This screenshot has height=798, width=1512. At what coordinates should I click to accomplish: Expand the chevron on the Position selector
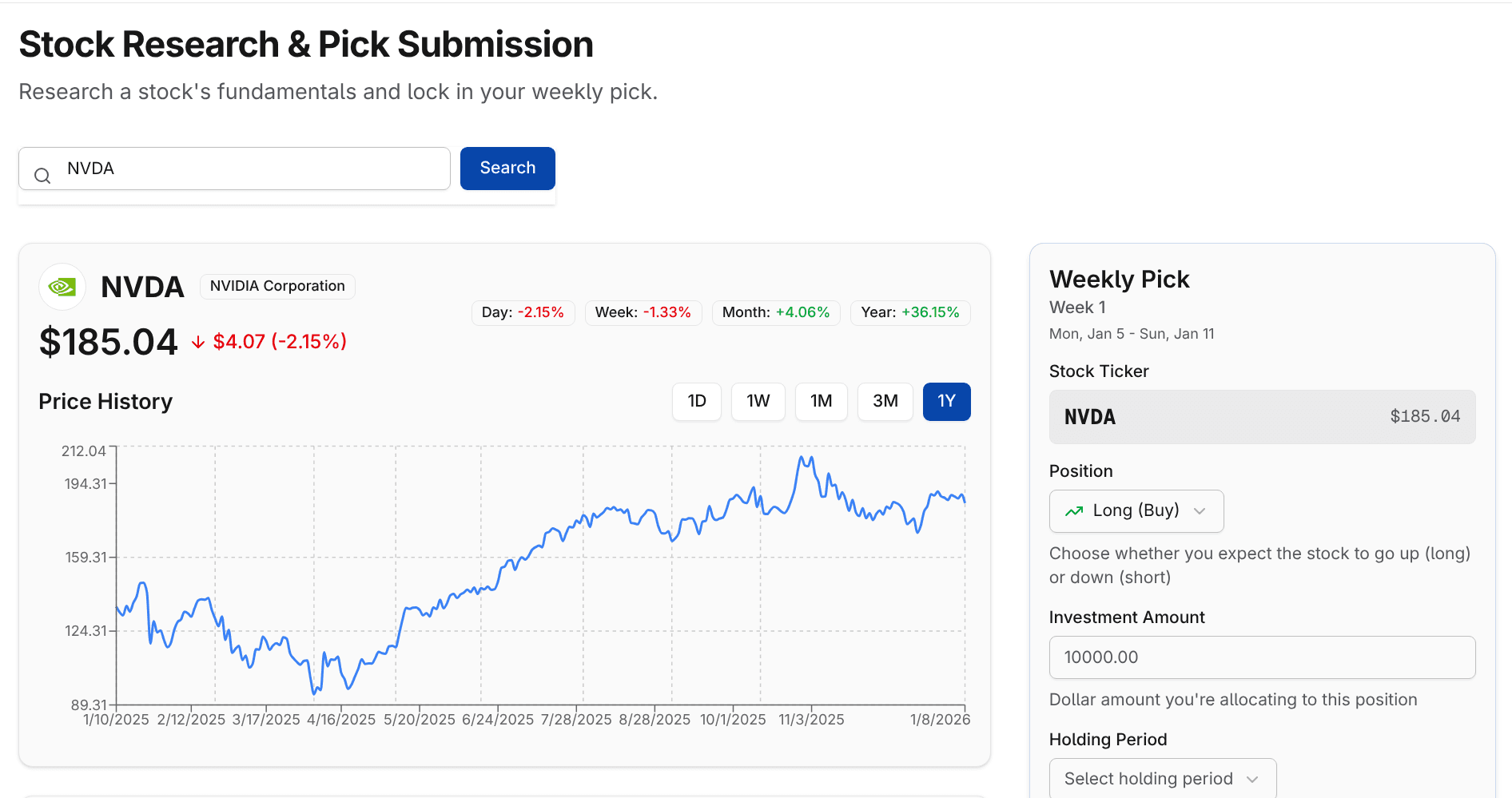point(1200,511)
